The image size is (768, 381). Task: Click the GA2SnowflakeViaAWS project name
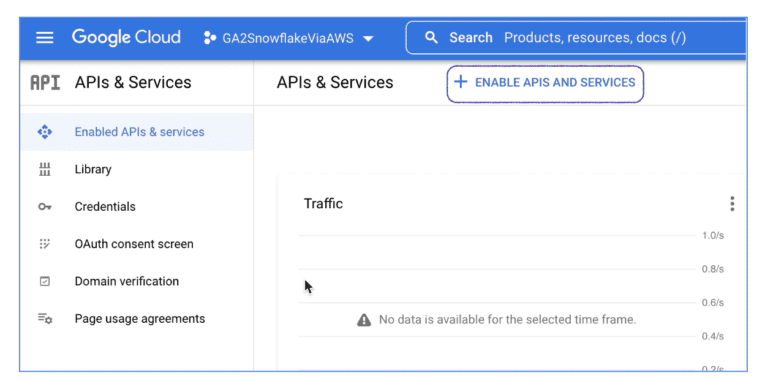(x=288, y=38)
